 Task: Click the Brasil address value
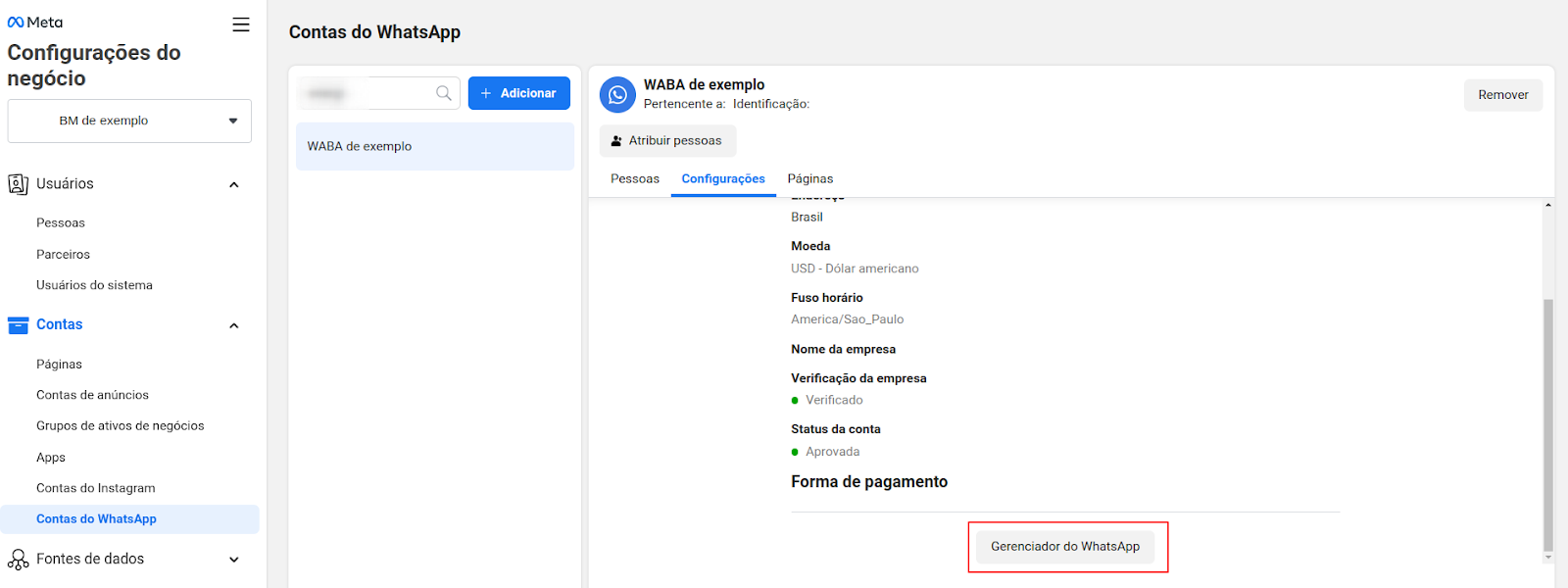point(807,218)
